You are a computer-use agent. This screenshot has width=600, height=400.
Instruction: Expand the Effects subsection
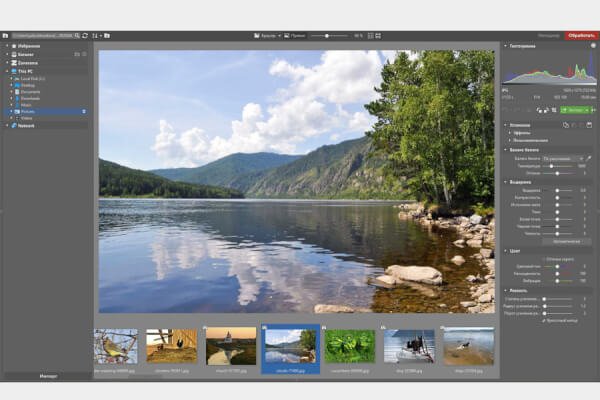[x=510, y=133]
